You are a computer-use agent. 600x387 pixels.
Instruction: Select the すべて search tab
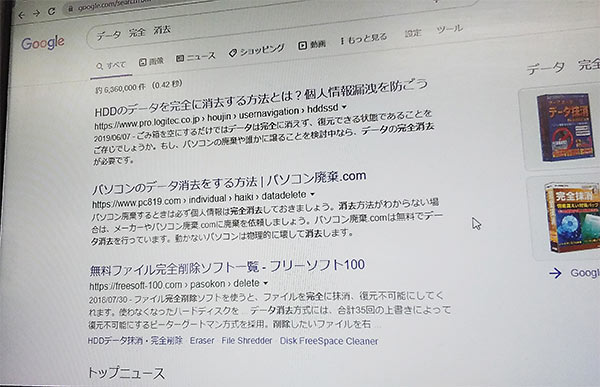tap(111, 65)
